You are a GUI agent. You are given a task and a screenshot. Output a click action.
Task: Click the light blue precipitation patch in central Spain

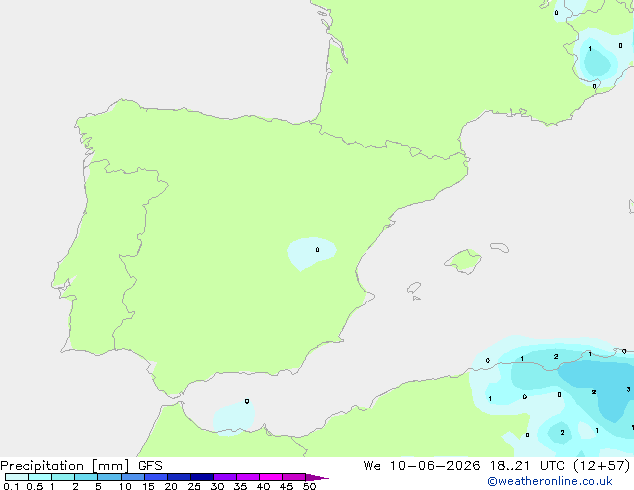311,253
